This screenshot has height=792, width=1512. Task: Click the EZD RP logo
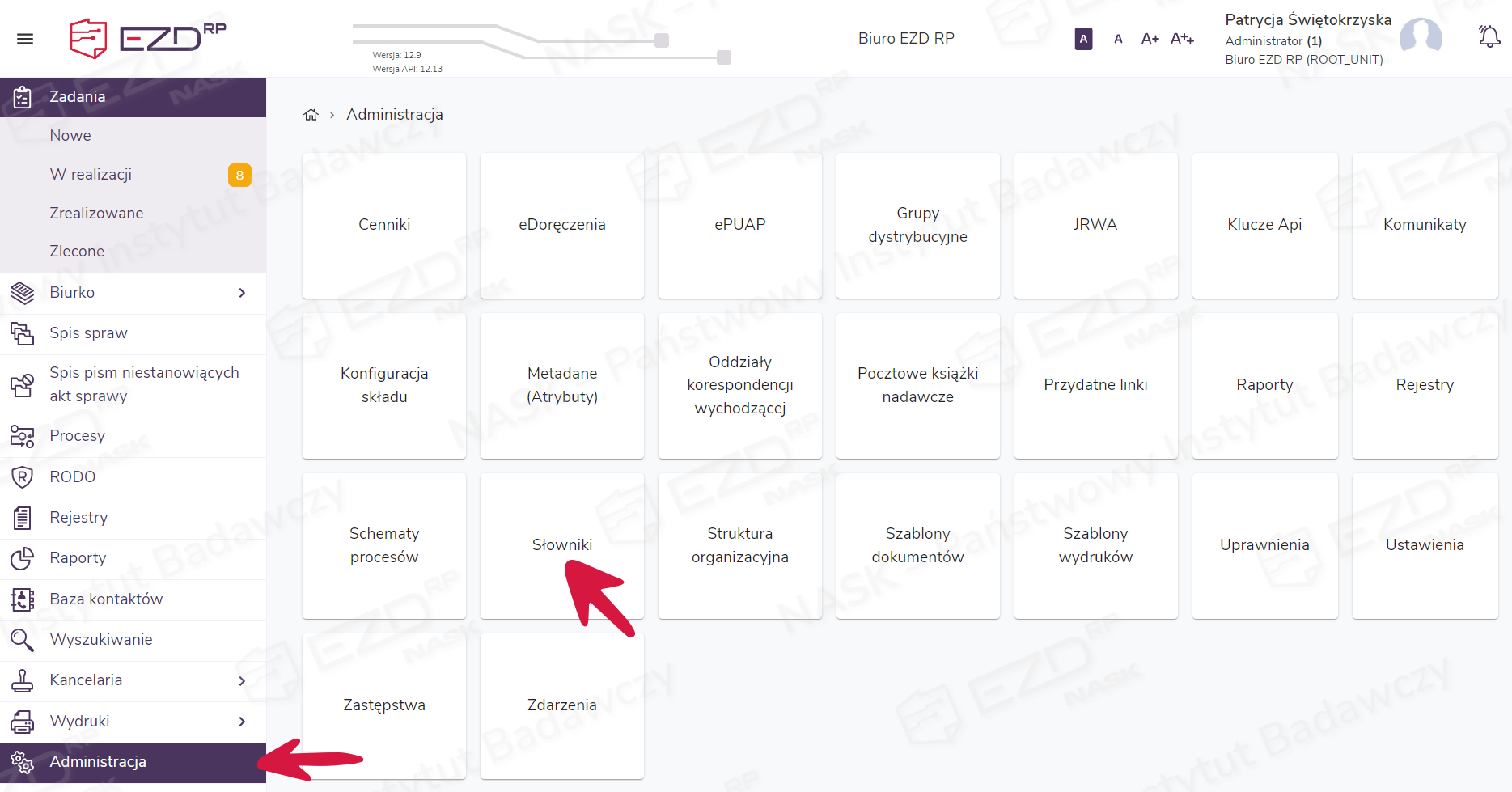pyautogui.click(x=148, y=38)
